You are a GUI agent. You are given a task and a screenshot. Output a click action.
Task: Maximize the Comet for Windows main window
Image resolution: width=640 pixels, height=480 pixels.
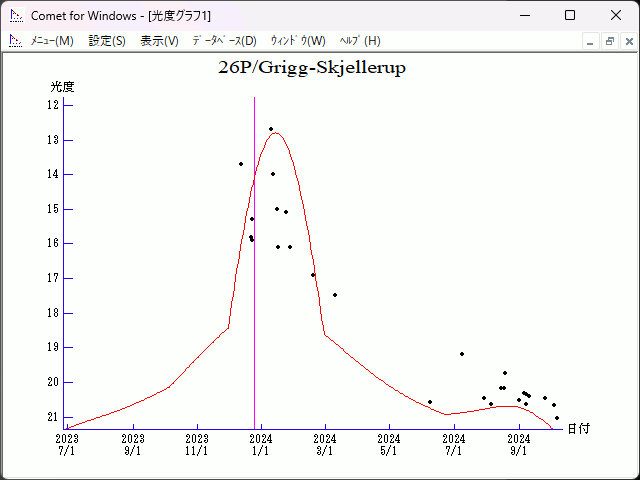(x=570, y=16)
